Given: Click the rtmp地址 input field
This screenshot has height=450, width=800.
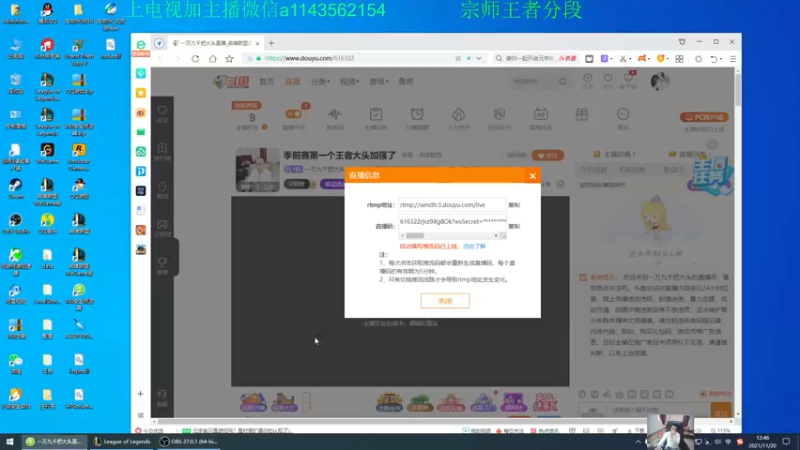Looking at the screenshot, I should click(452, 205).
